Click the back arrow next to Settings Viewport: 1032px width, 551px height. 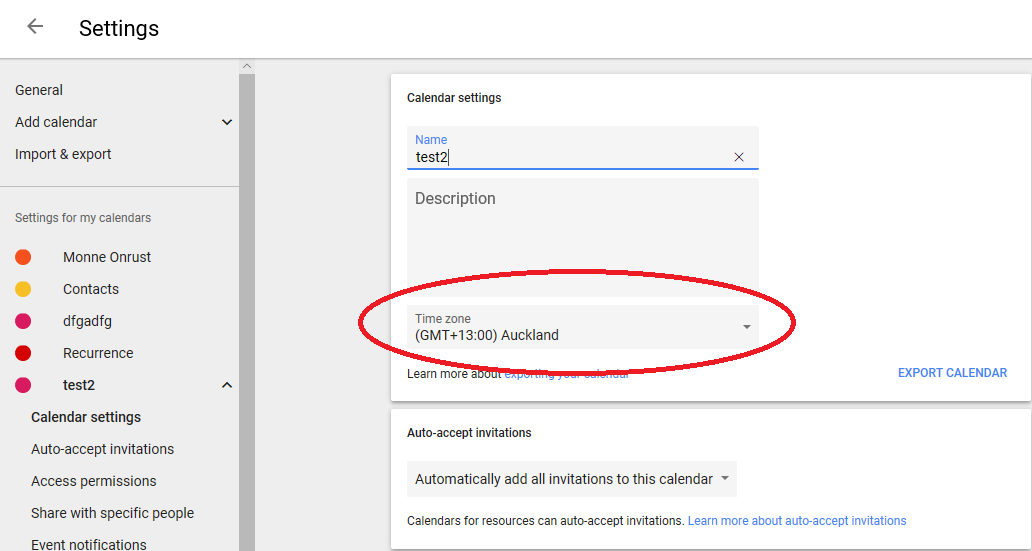35,27
